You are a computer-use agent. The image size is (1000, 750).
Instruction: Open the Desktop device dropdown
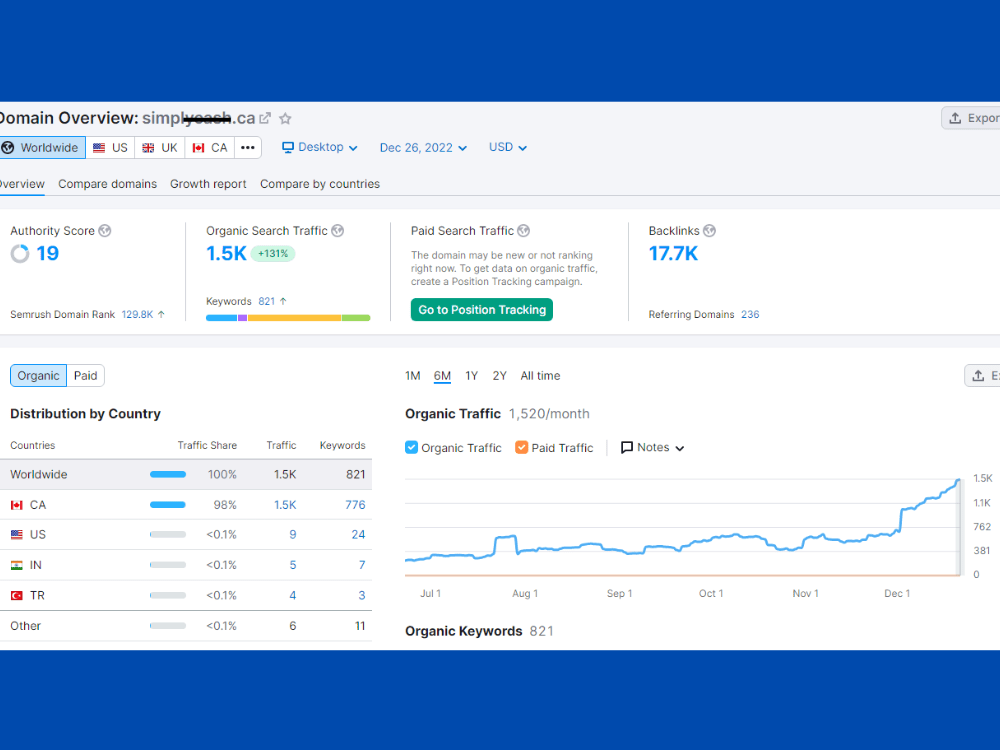tap(320, 147)
